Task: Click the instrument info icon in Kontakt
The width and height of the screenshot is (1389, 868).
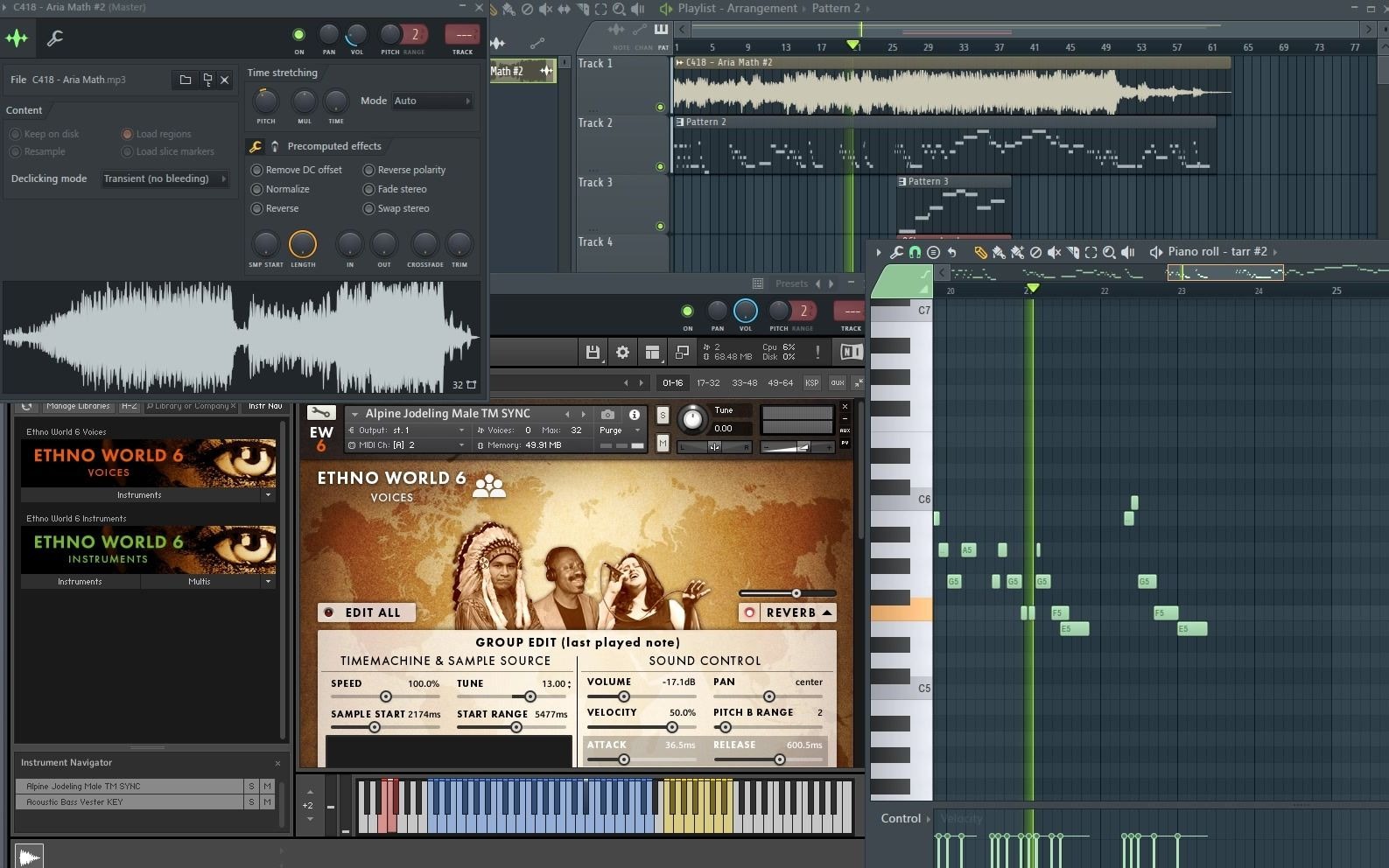Action: (x=635, y=414)
